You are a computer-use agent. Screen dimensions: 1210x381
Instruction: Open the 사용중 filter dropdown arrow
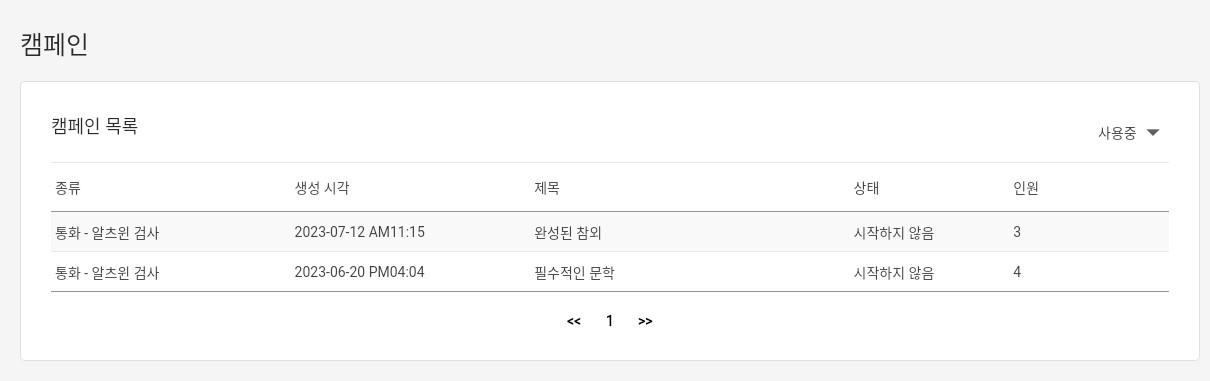[x=1152, y=133]
